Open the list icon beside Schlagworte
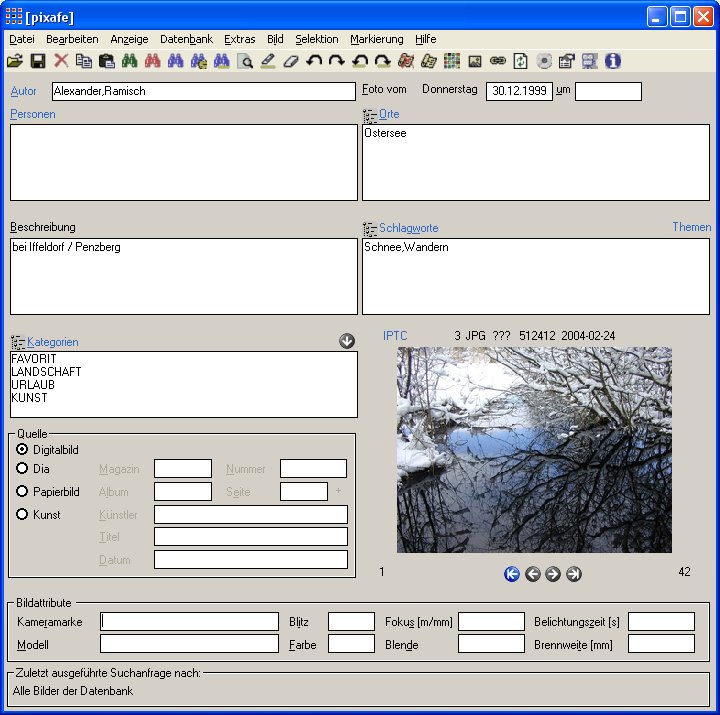 click(x=370, y=229)
